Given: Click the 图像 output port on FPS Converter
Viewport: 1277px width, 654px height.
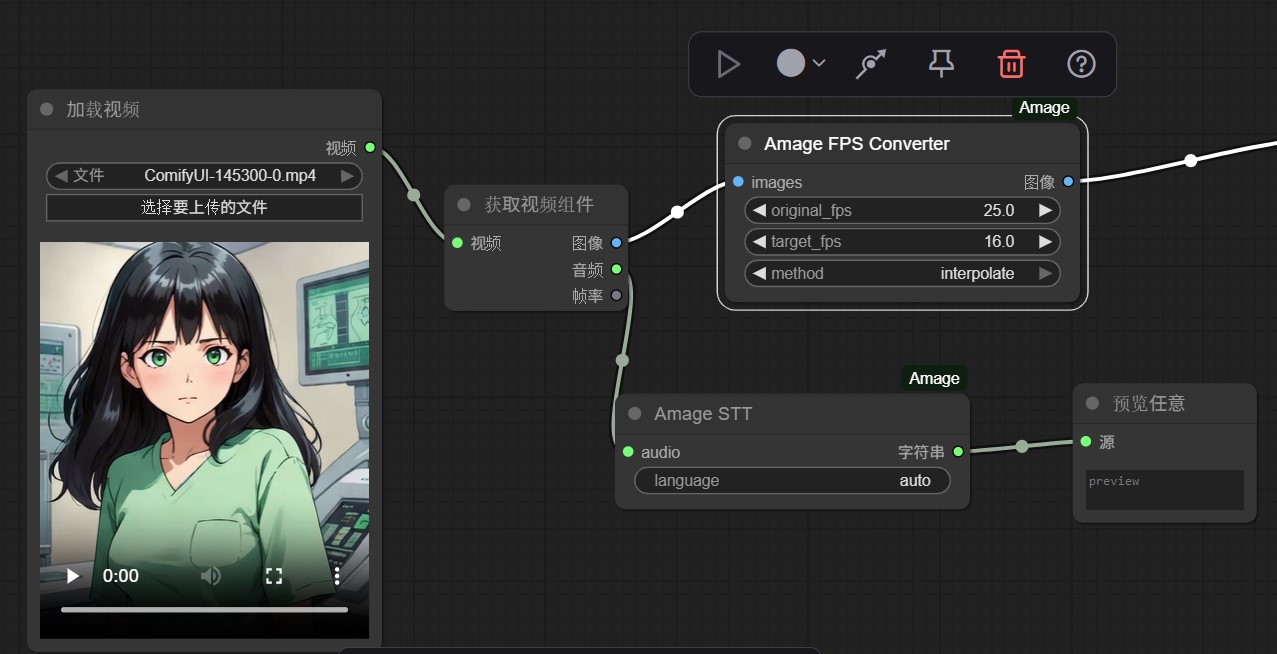Looking at the screenshot, I should point(1068,182).
